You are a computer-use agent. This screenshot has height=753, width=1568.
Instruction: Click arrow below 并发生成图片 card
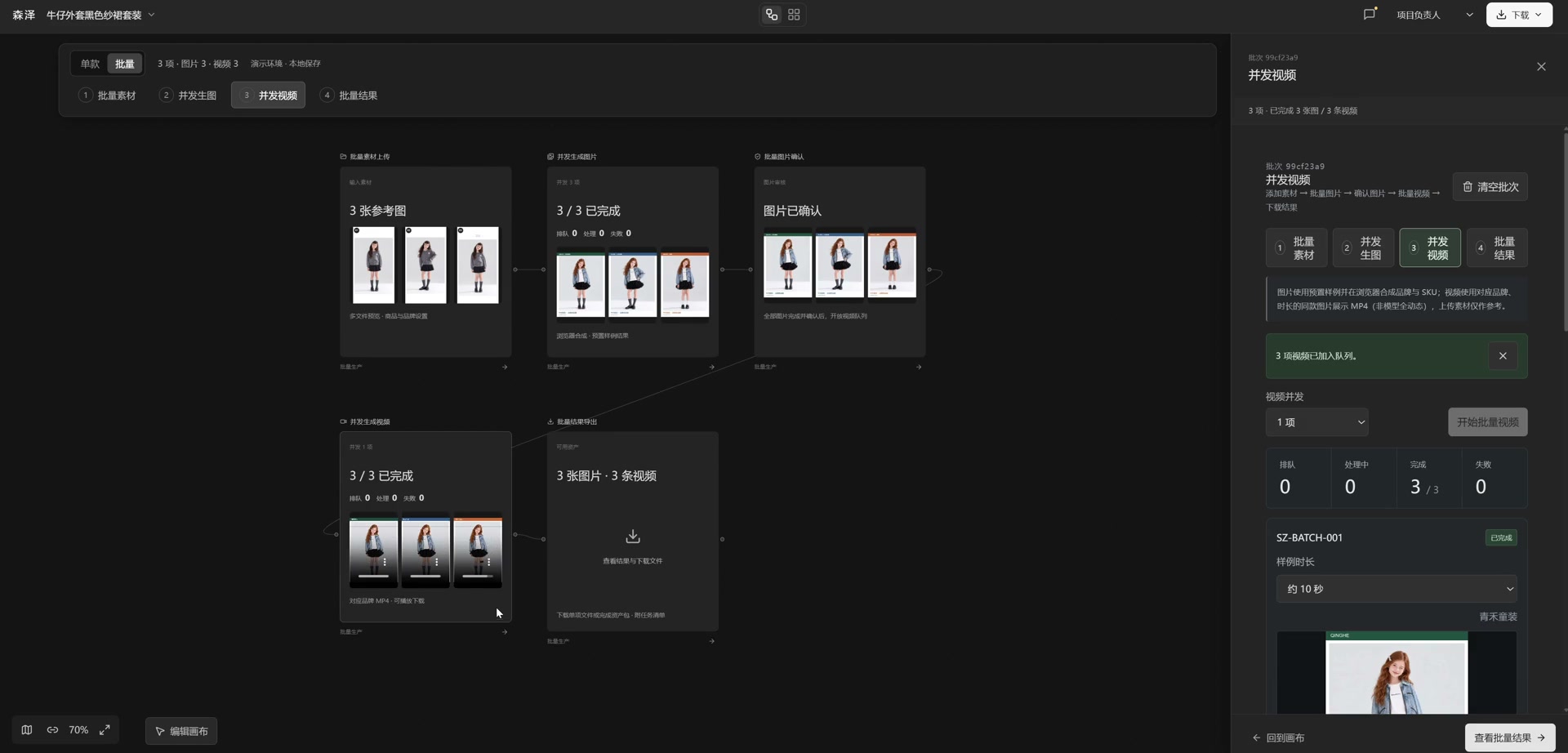tap(712, 368)
